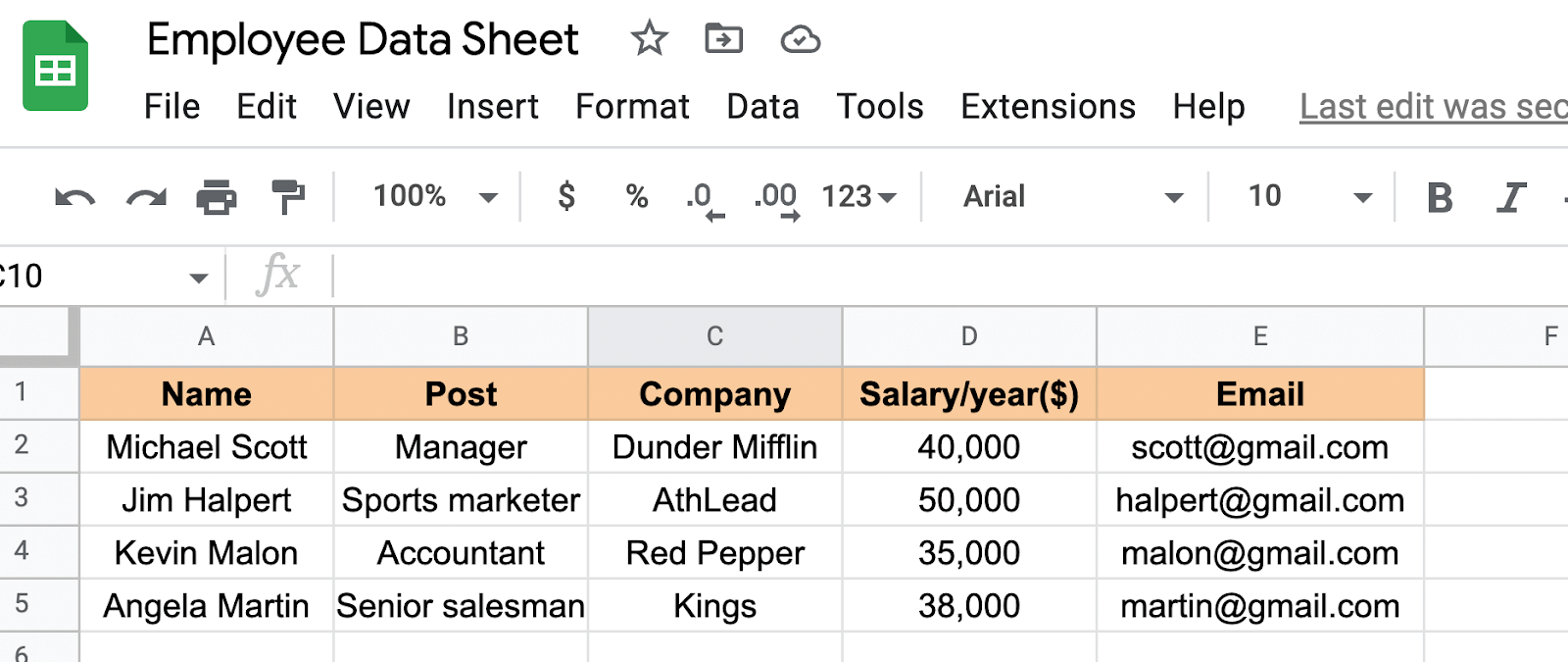Image resolution: width=1568 pixels, height=662 pixels.
Task: Open the 123 more formats dropdown
Action: pyautogui.click(x=859, y=196)
